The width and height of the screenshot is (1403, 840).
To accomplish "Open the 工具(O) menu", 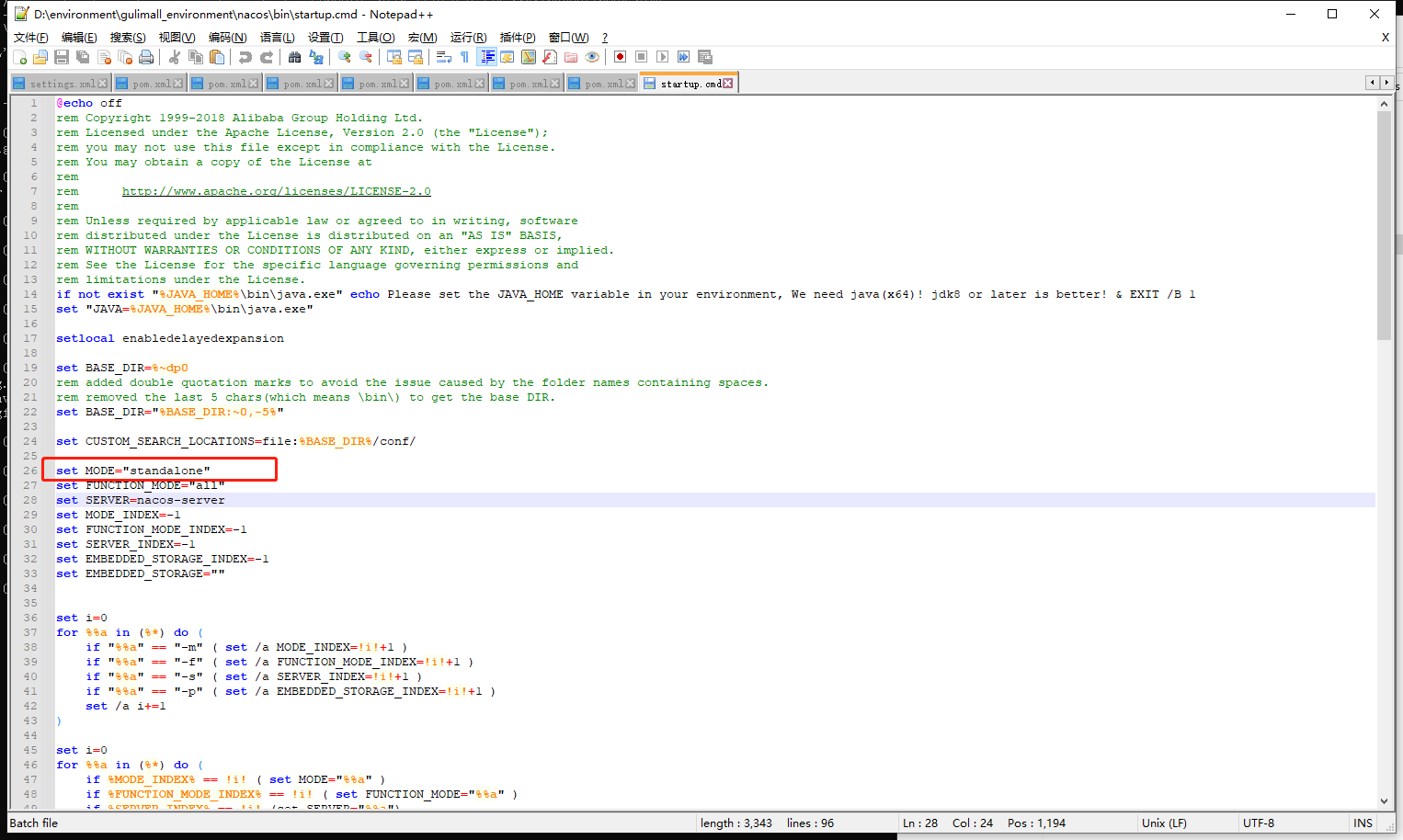I will 375,38.
